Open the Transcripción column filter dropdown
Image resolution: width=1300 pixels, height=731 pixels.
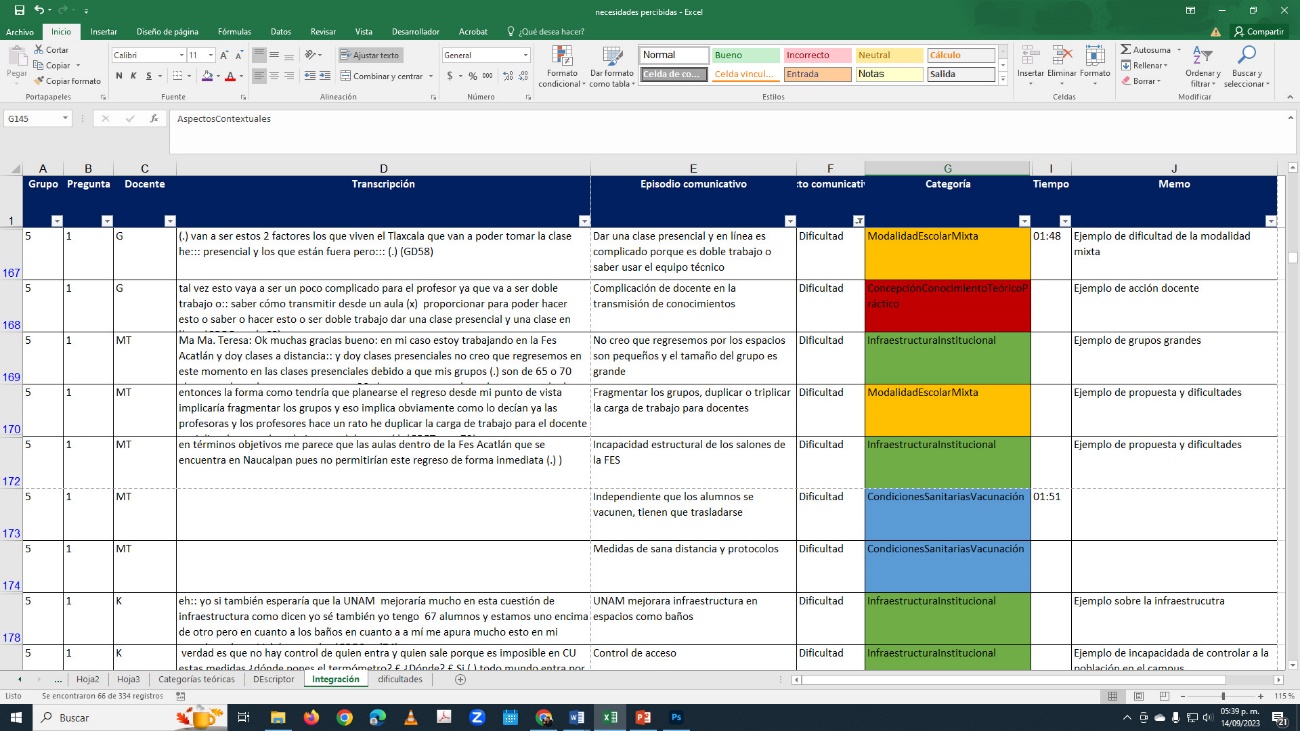point(584,221)
